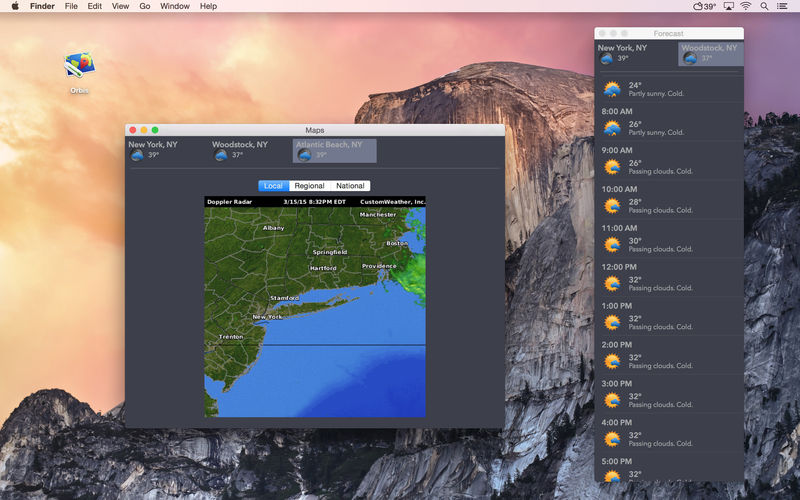The width and height of the screenshot is (800, 500).
Task: Select Woodstock, NY in Forecast window
Action: click(710, 53)
